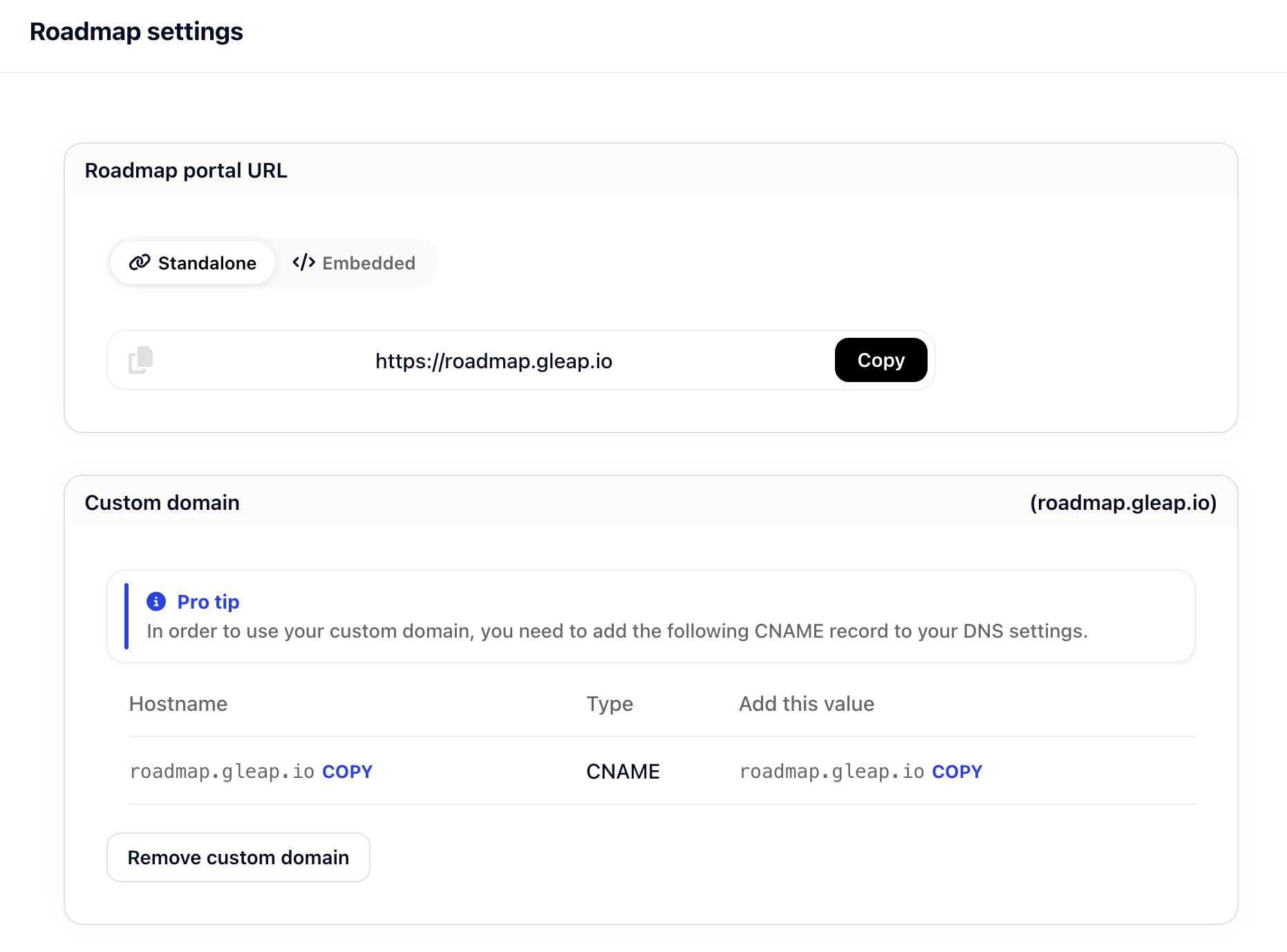Screen dimensions: 1287x952
Task: Click the code brackets icon beside Embedded
Action: click(303, 263)
